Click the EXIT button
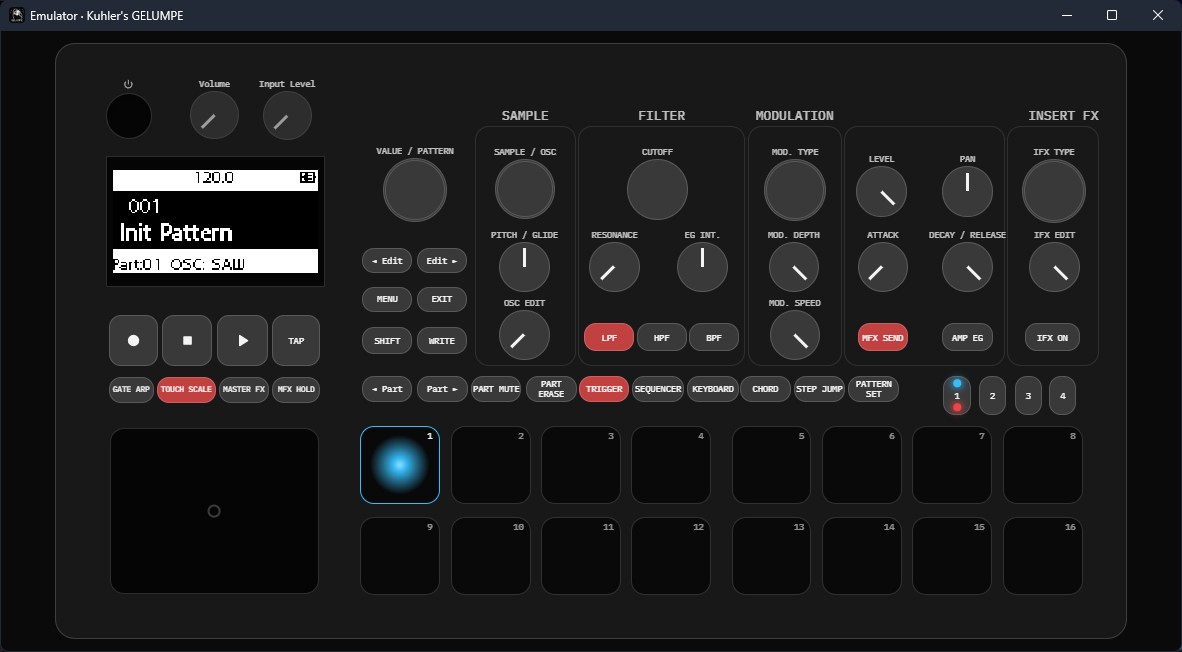Screen dimensions: 1182x652 (x=442, y=299)
